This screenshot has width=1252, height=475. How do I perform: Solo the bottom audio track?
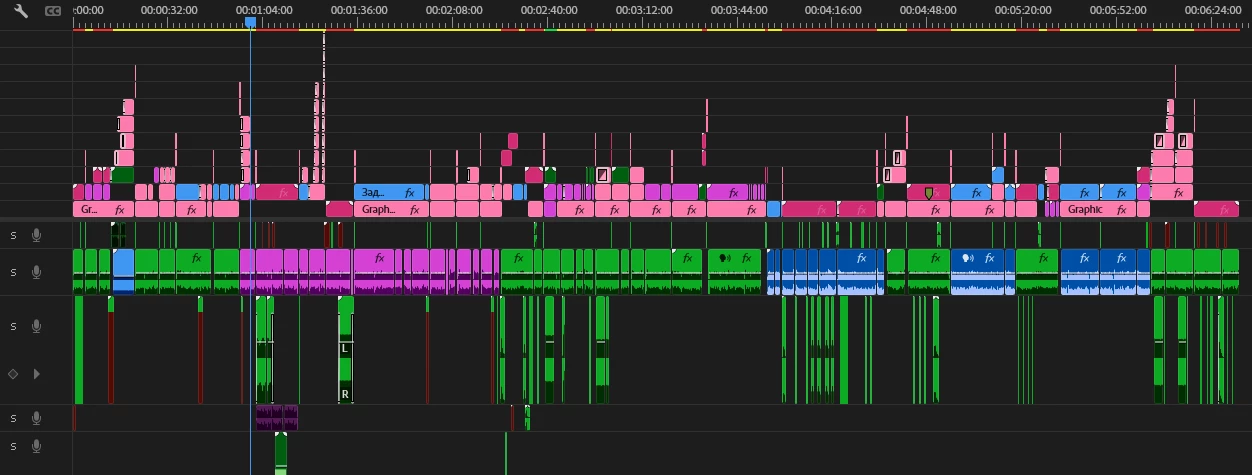[x=13, y=445]
